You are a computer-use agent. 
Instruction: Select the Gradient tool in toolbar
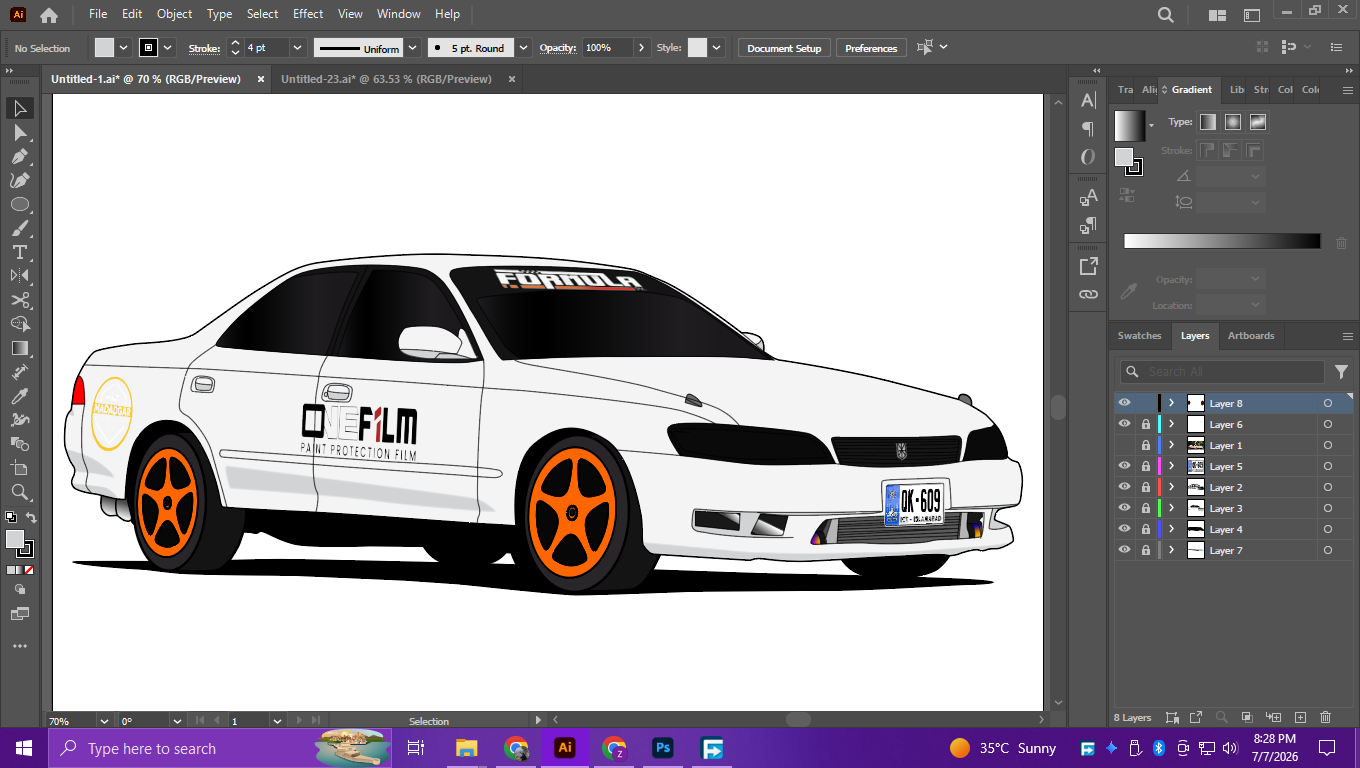click(x=19, y=348)
